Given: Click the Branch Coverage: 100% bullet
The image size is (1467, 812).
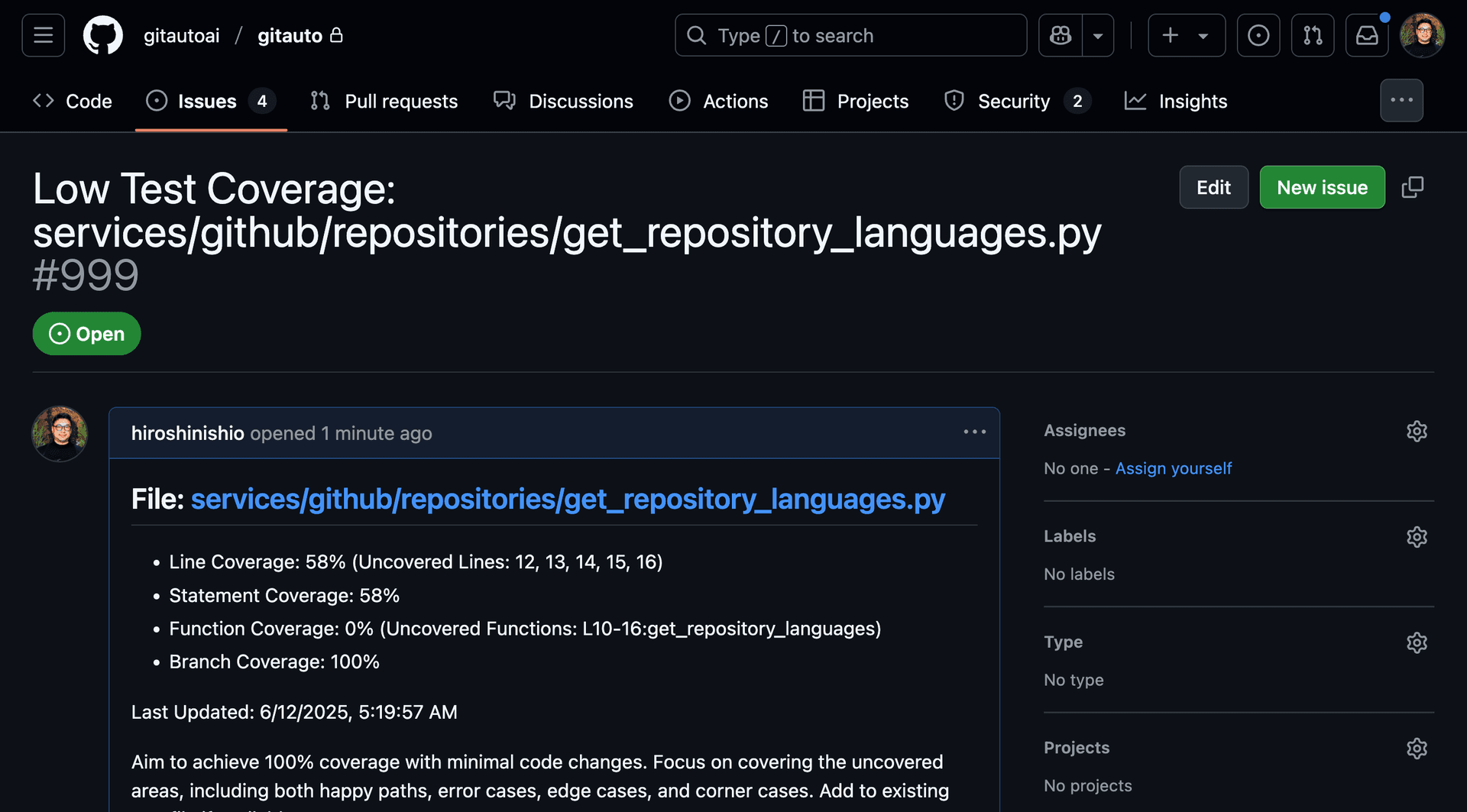Looking at the screenshot, I should click(274, 662).
